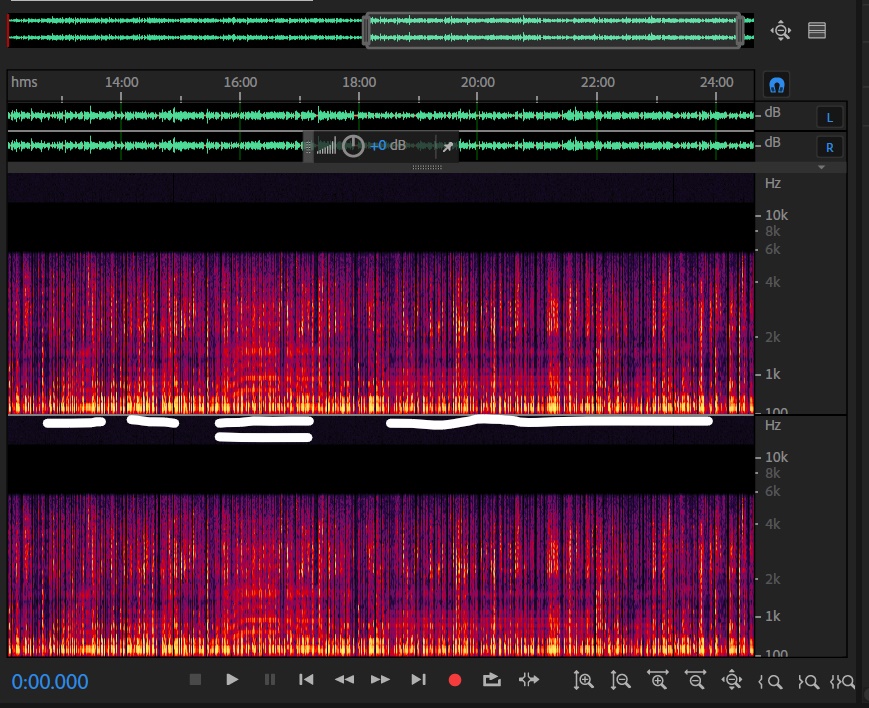The image size is (869, 708).
Task: Click the 4k label on upper frequency scale
Action: pos(773,282)
